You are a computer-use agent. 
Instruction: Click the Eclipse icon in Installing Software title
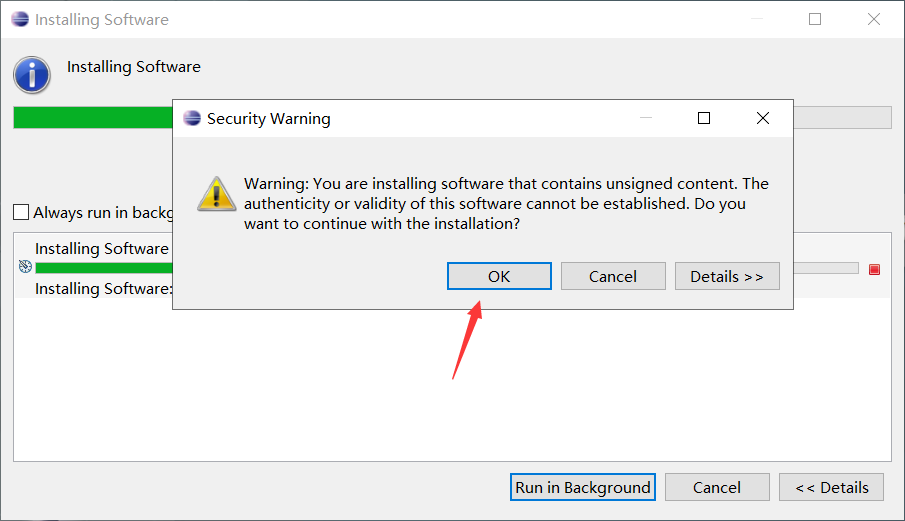point(20,19)
